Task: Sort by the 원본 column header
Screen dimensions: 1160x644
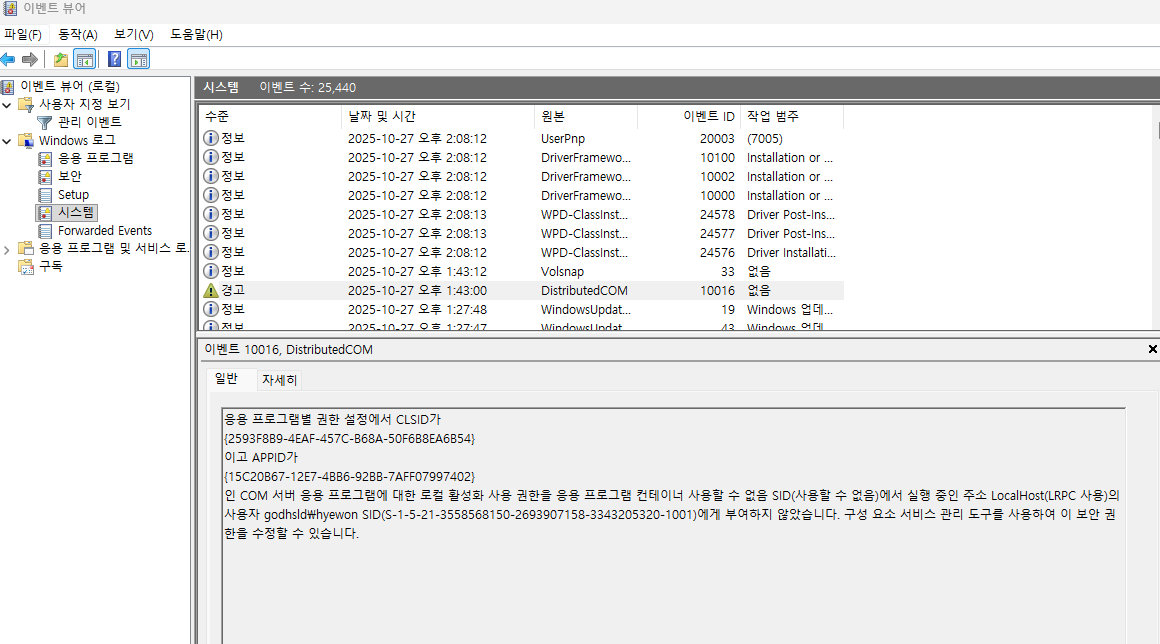Action: click(x=586, y=116)
